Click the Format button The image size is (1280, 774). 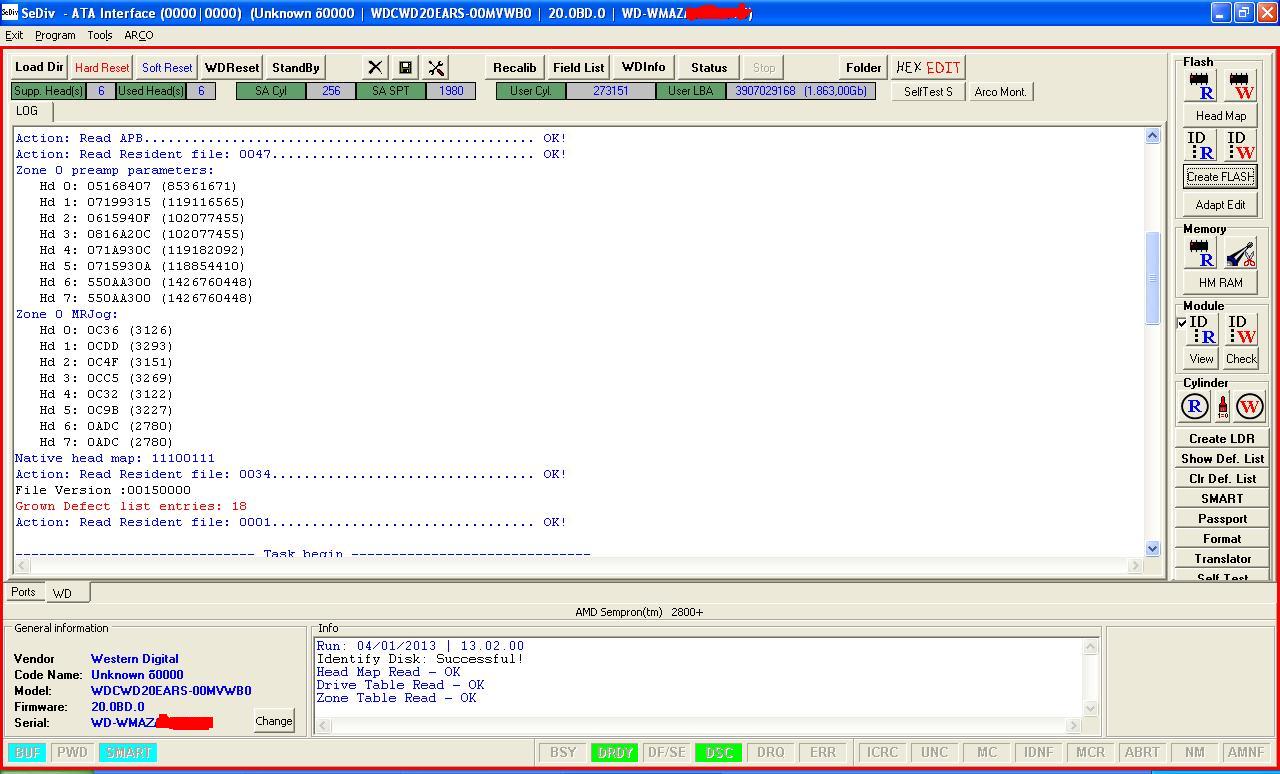[x=1222, y=538]
